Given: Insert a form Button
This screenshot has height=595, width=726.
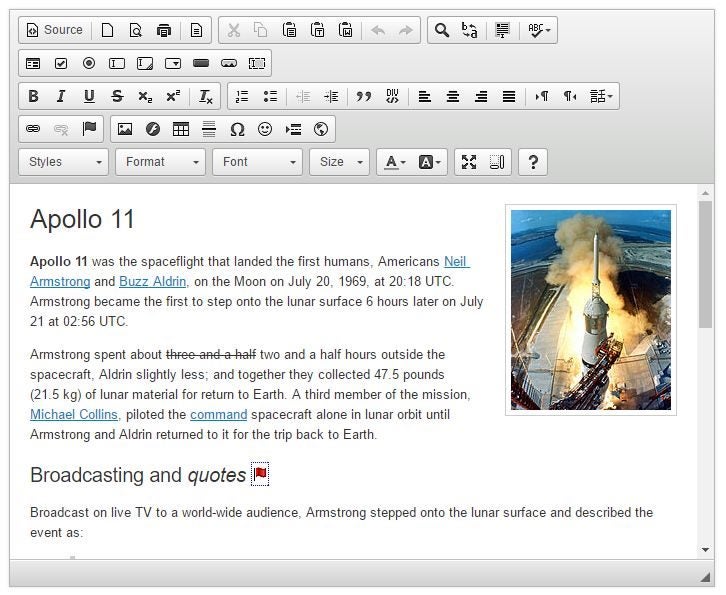Looking at the screenshot, I should coord(201,63).
